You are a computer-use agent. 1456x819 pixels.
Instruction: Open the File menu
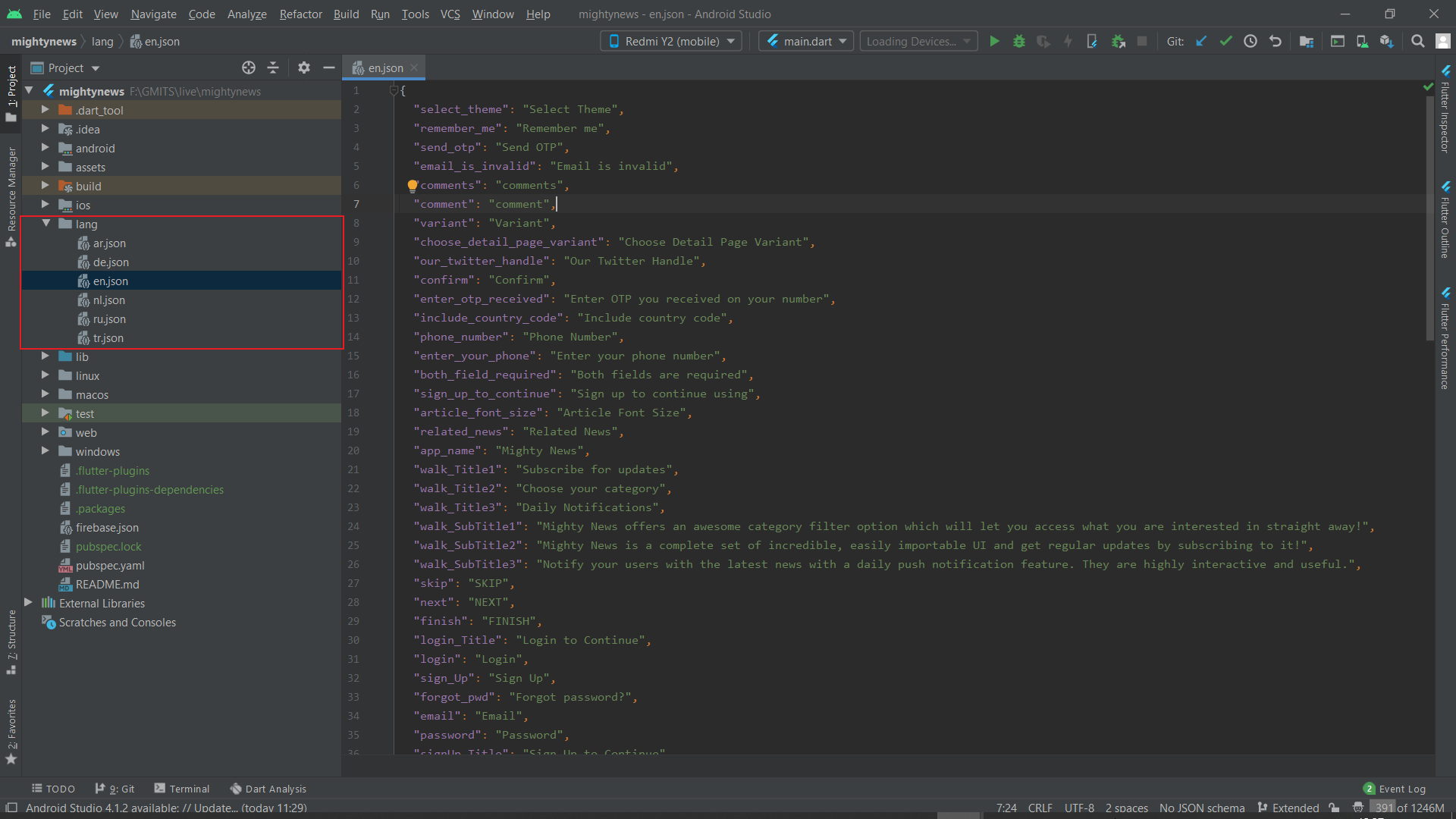coord(42,14)
